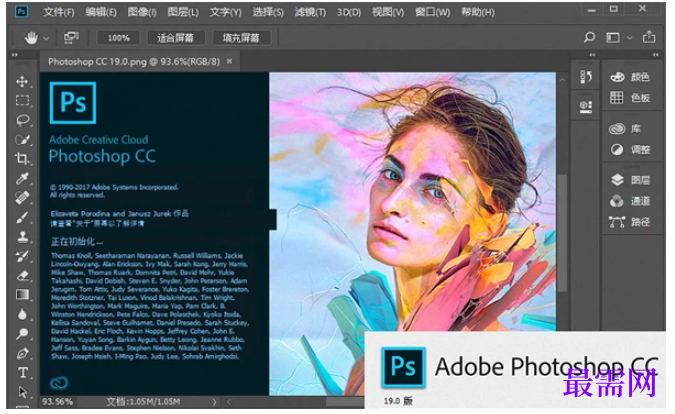Expand status bar info arrow

tap(214, 402)
